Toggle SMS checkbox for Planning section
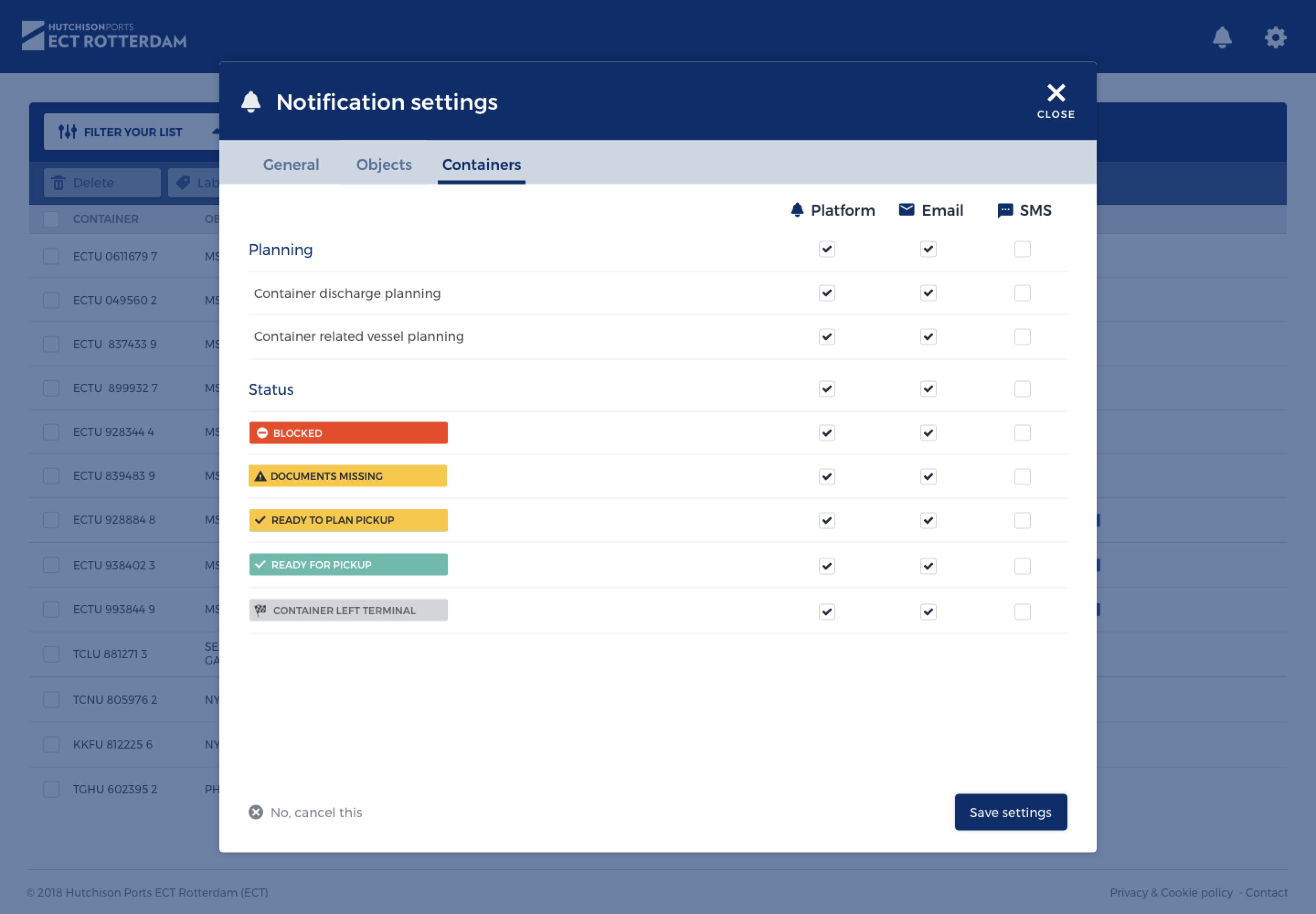 [1022, 249]
